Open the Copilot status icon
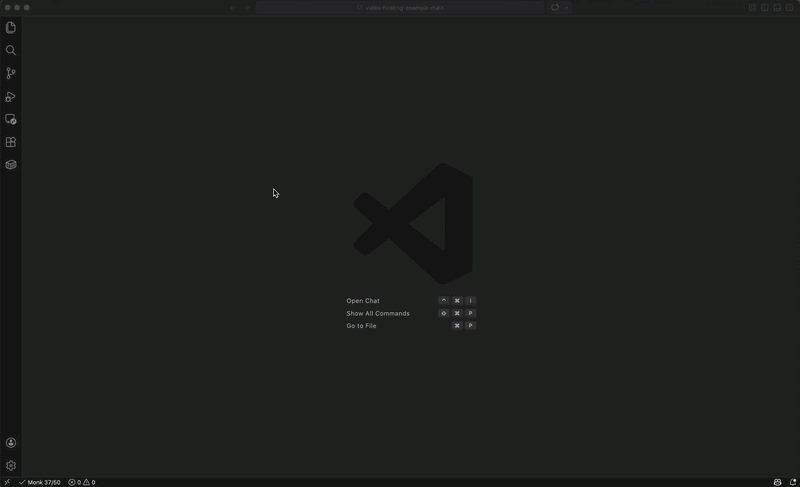800x487 pixels. click(777, 482)
